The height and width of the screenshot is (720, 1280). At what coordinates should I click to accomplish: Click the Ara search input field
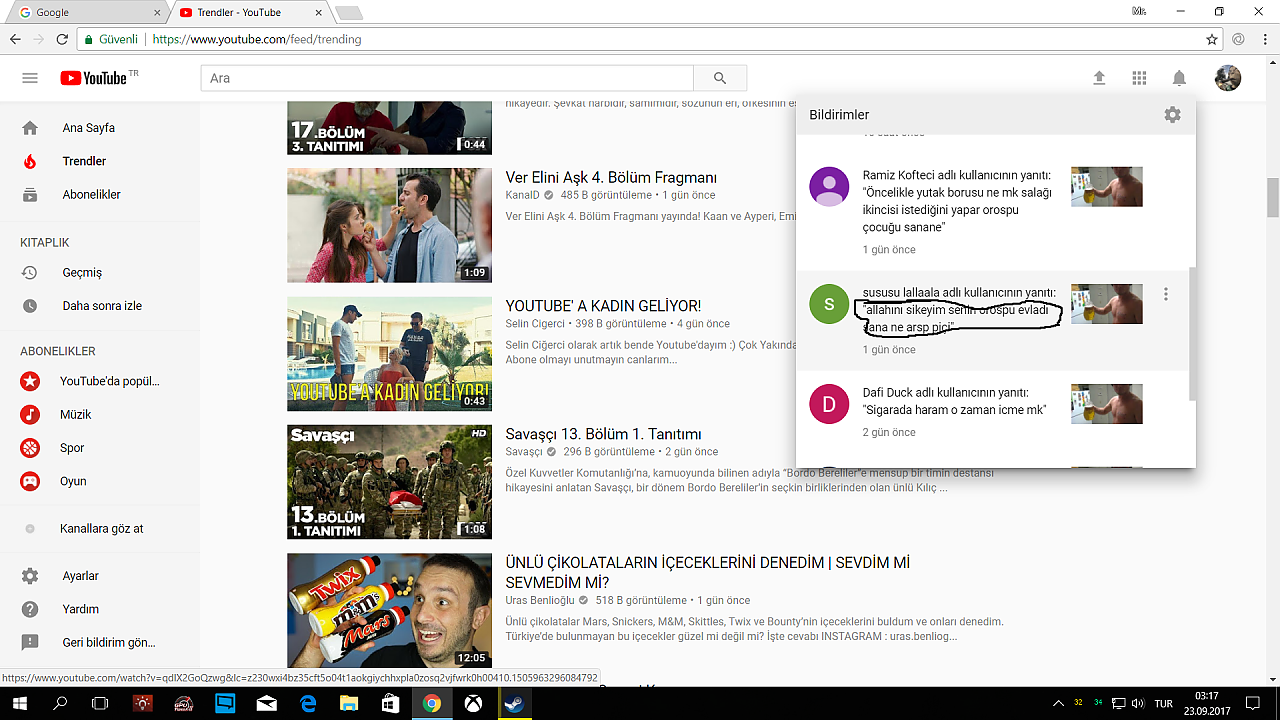(x=447, y=78)
